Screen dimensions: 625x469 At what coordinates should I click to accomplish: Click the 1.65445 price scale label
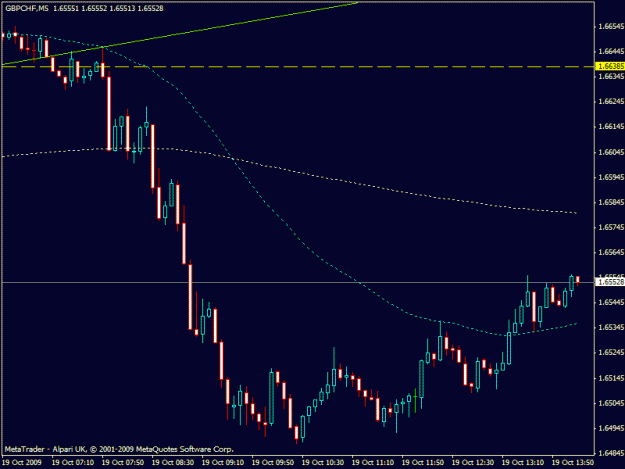click(611, 302)
